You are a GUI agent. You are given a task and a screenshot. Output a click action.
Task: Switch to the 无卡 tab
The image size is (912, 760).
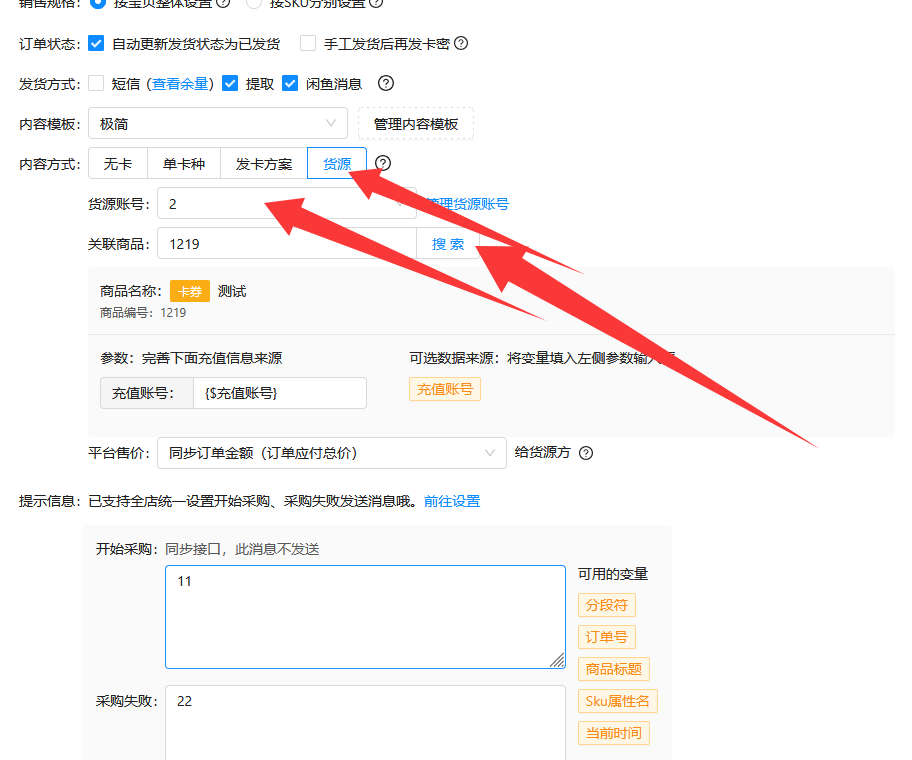pos(117,162)
